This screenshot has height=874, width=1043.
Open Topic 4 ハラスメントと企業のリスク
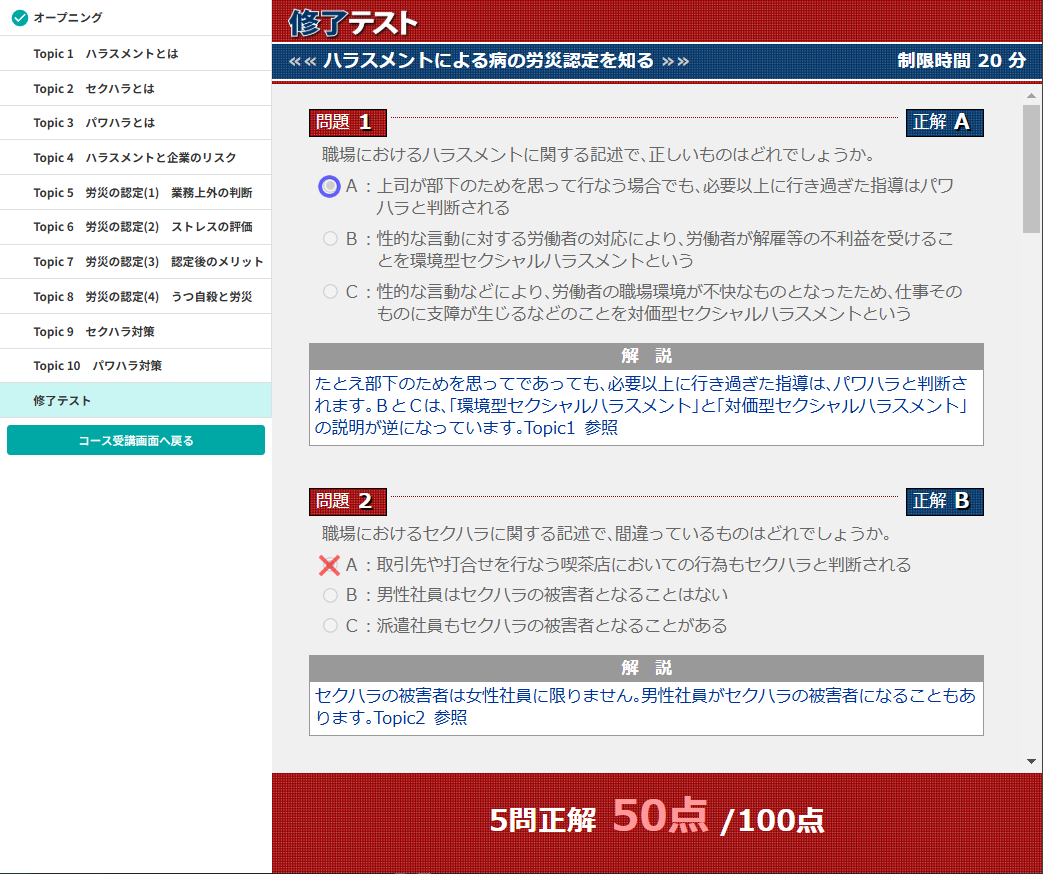(x=136, y=158)
